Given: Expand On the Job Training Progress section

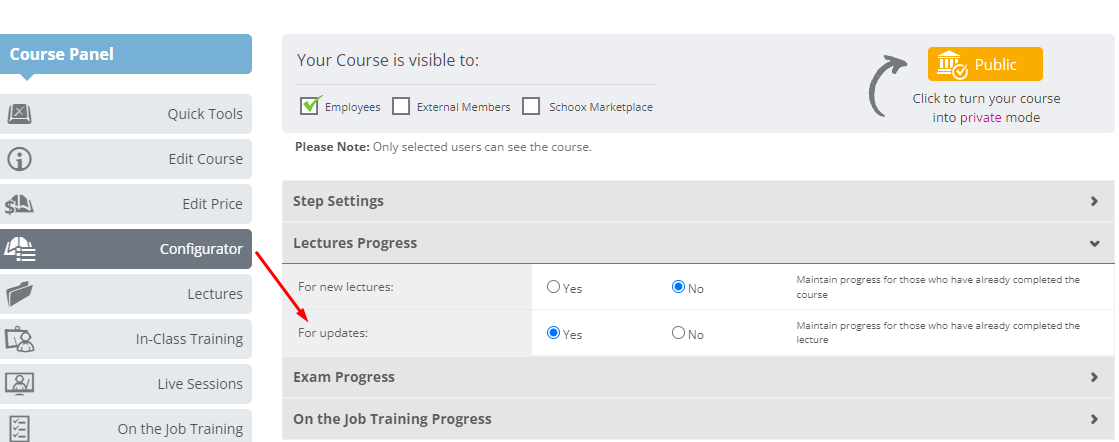Looking at the screenshot, I should click(698, 419).
